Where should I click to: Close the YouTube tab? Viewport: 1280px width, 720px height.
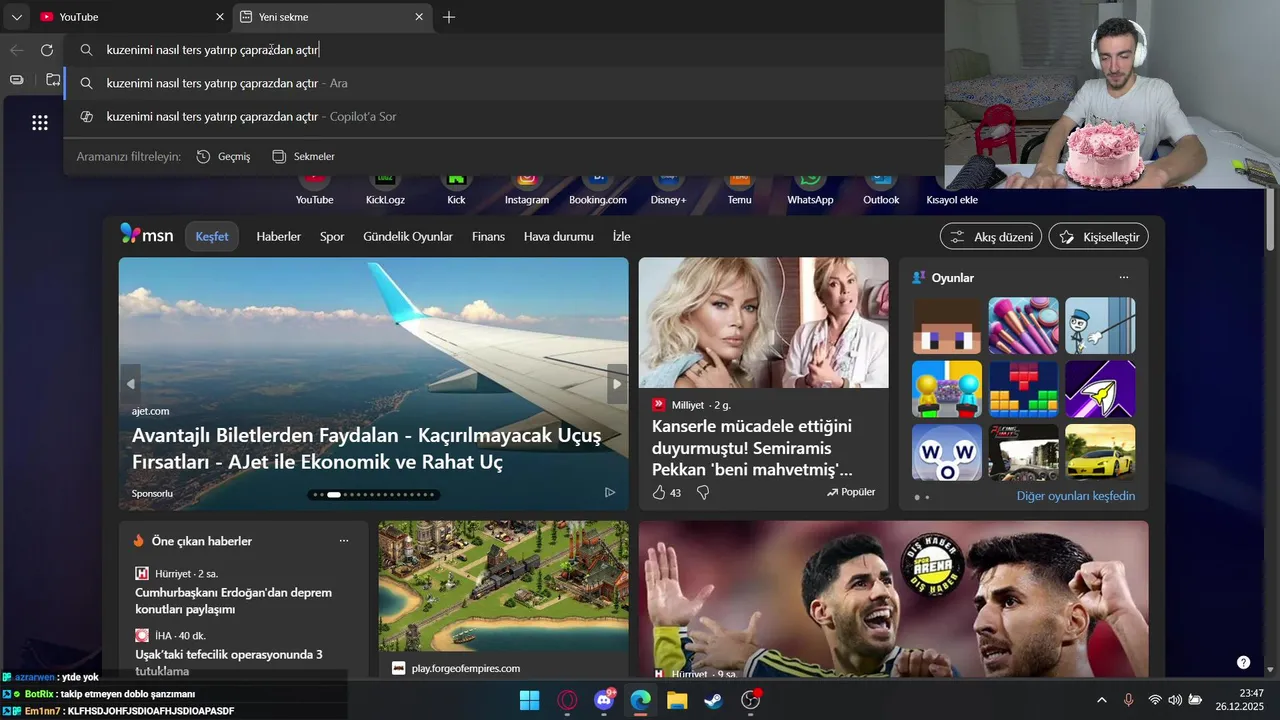(220, 17)
